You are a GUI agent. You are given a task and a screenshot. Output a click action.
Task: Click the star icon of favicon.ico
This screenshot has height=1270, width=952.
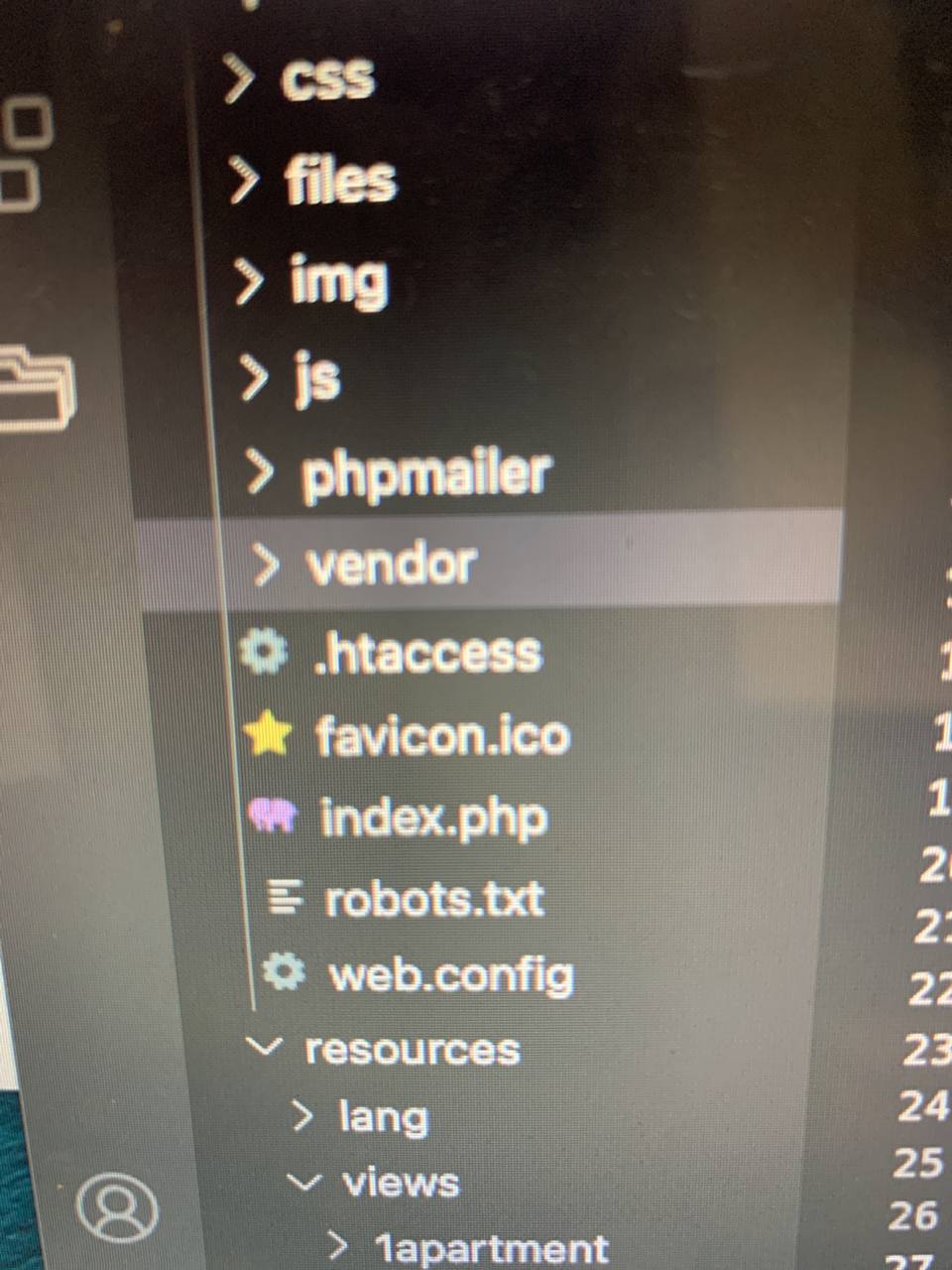click(x=268, y=735)
